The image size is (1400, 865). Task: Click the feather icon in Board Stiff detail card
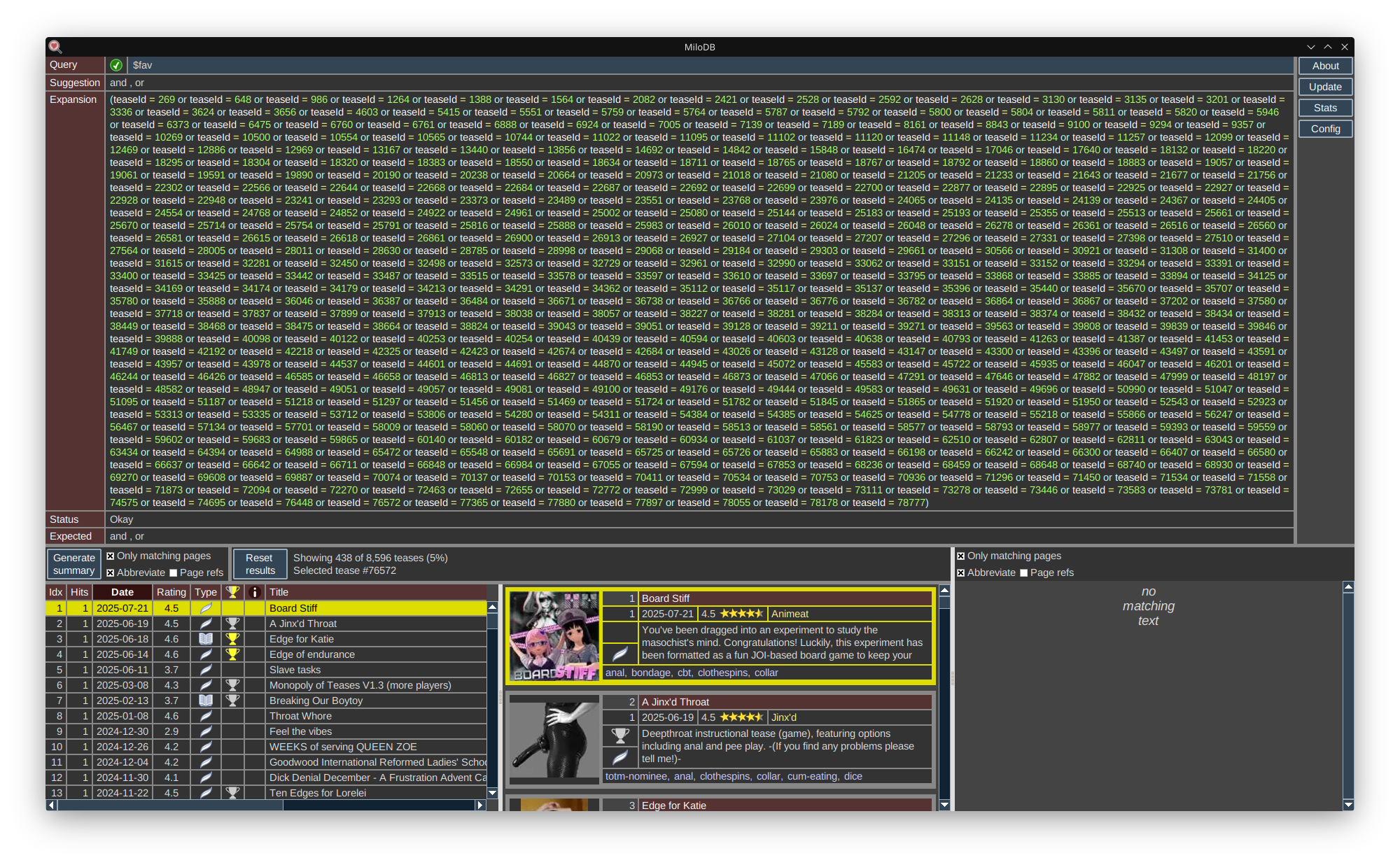(620, 654)
